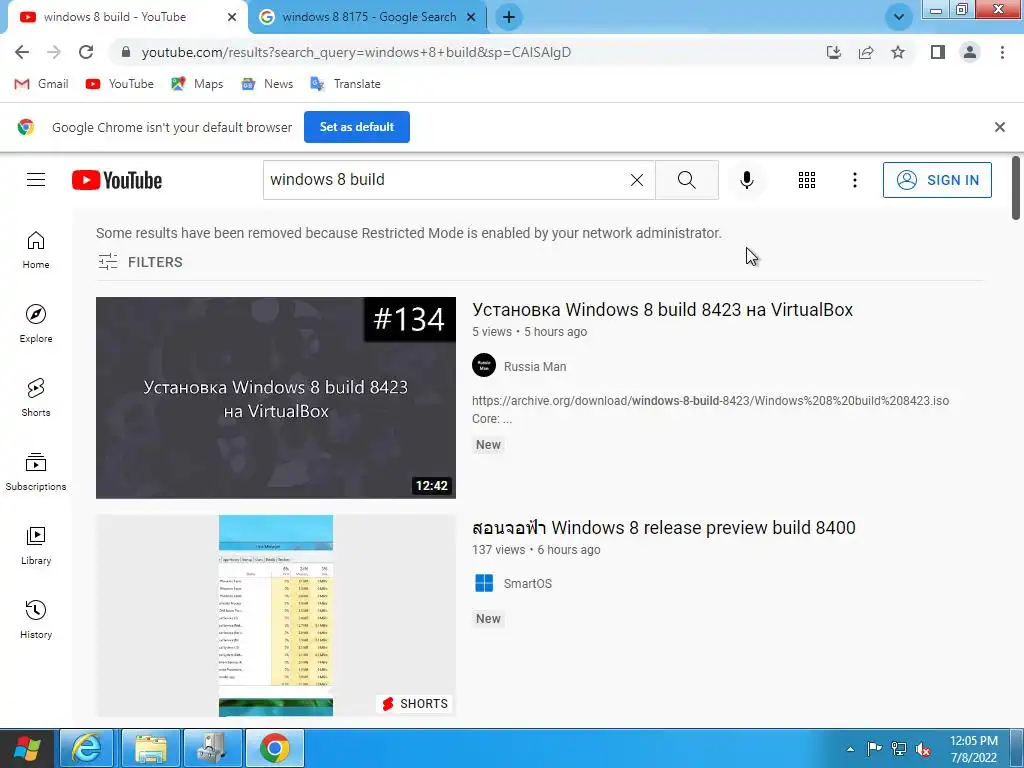Open the Windows Start menu

coord(27,748)
